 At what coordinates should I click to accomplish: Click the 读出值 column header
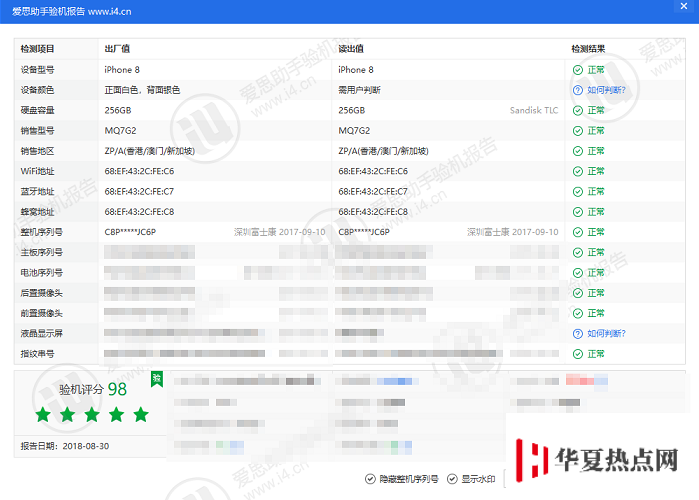pos(351,49)
